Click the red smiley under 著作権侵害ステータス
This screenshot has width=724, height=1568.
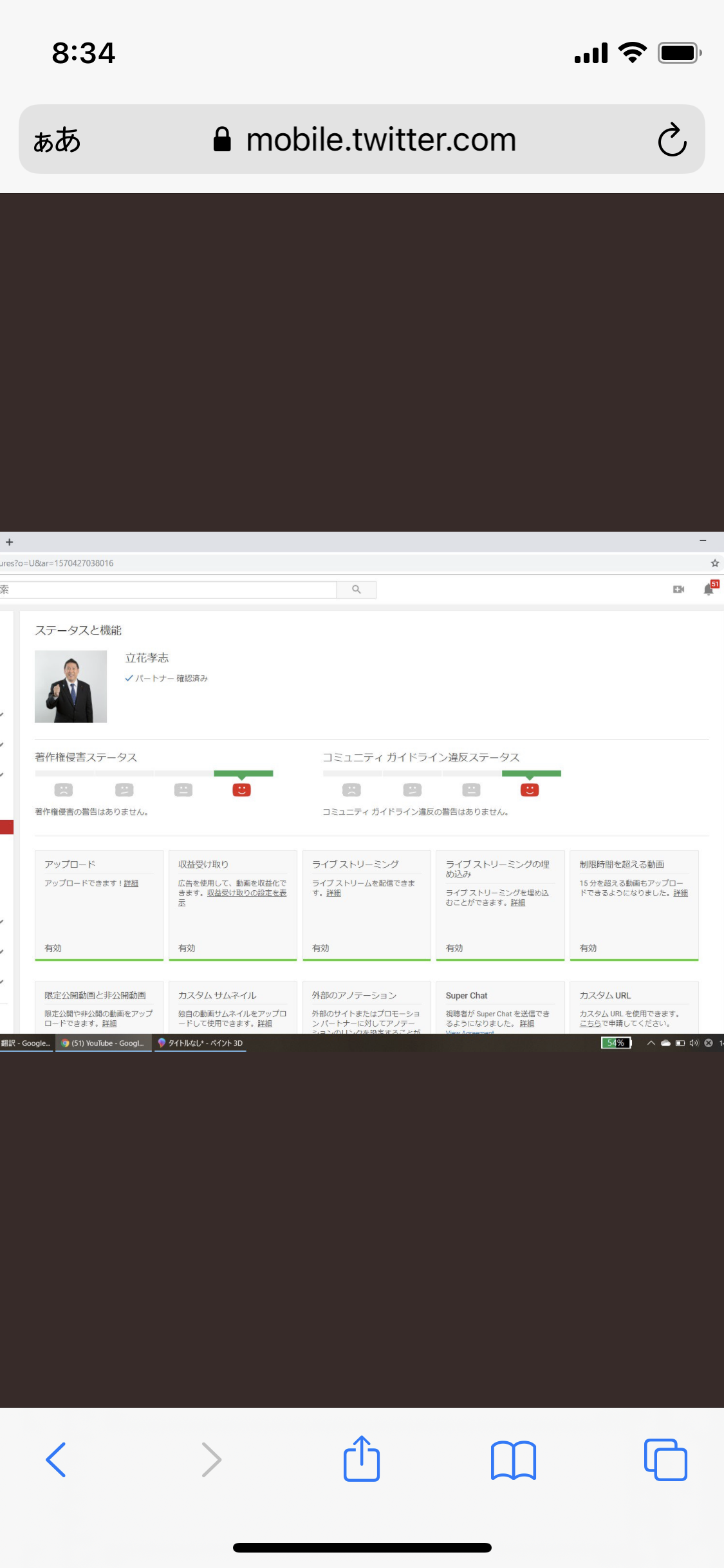pyautogui.click(x=241, y=790)
